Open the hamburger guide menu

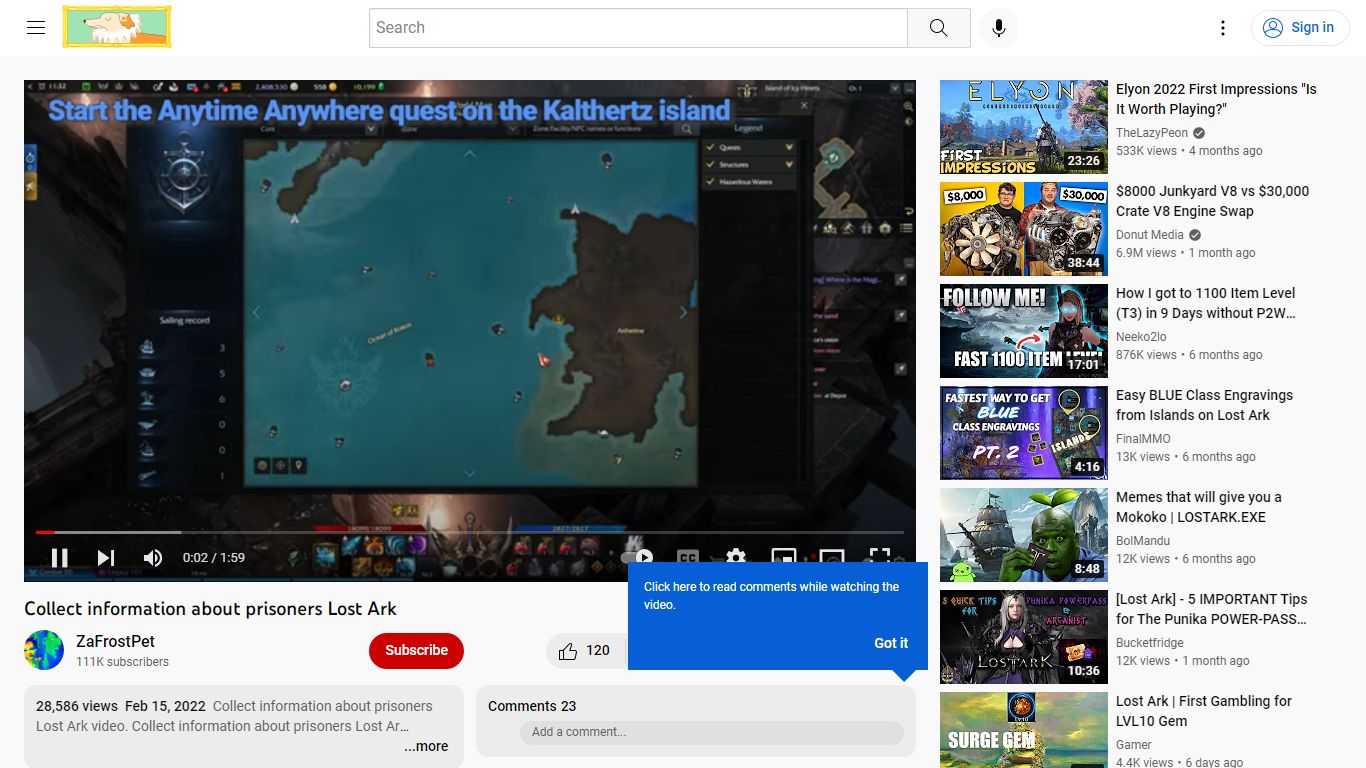(x=36, y=28)
